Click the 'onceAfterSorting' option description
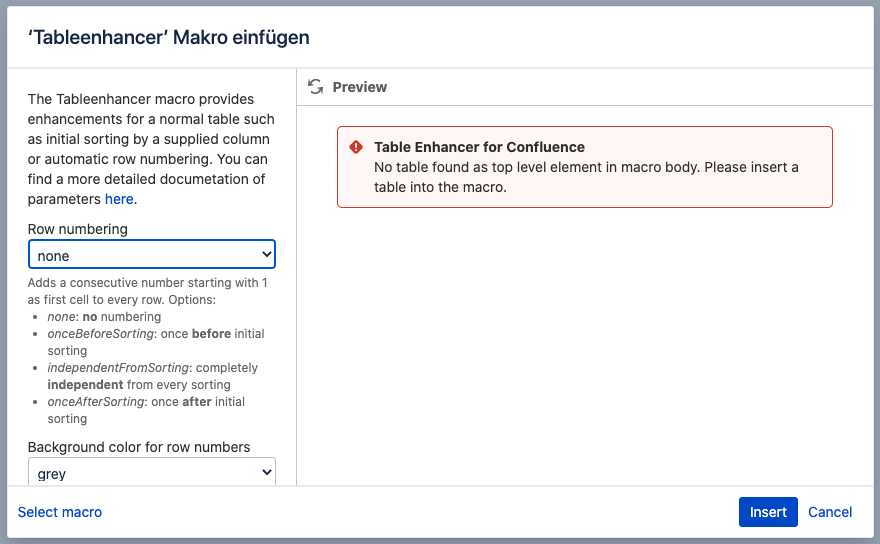Image resolution: width=880 pixels, height=544 pixels. 145,402
